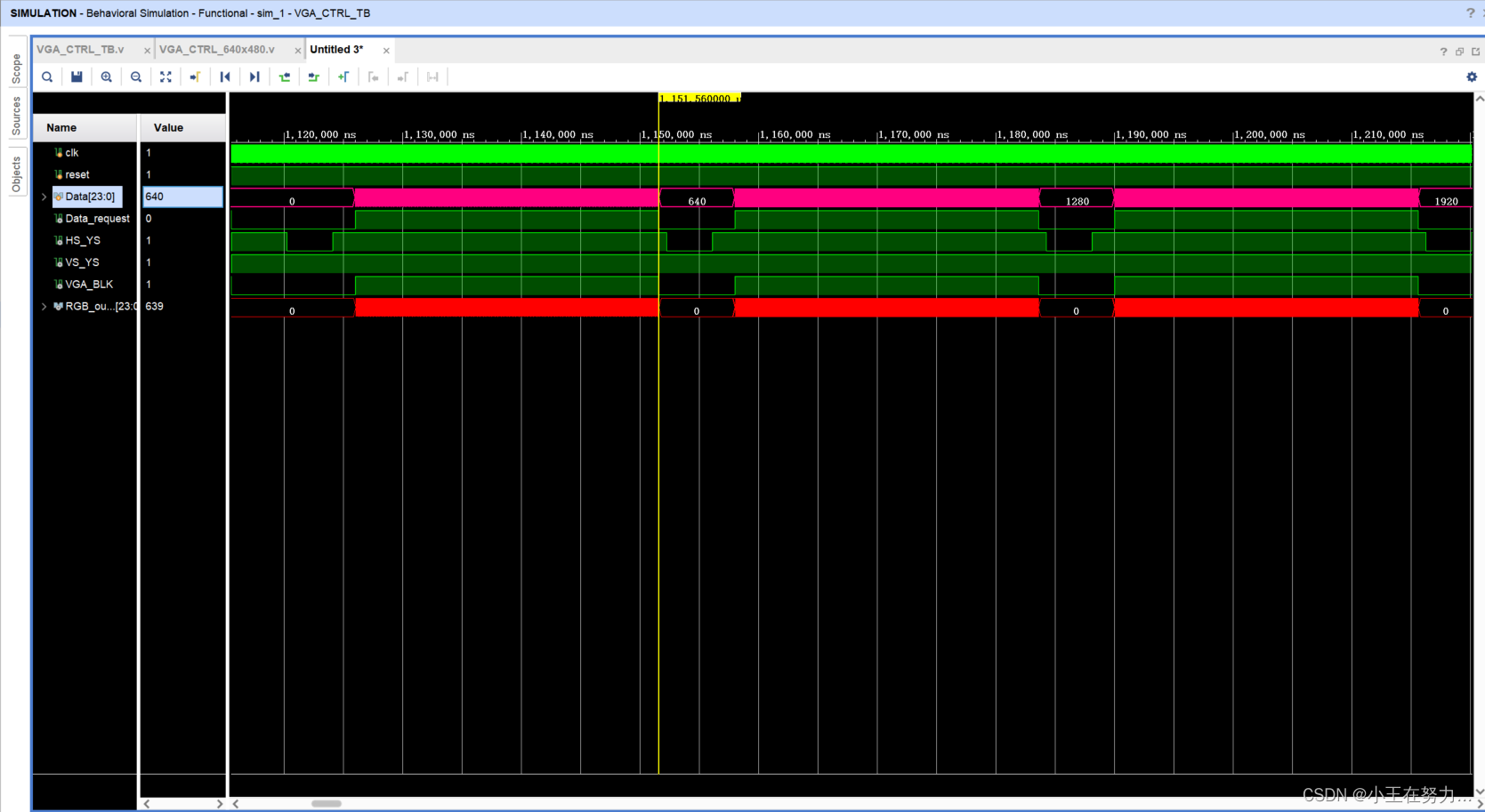The height and width of the screenshot is (812, 1485).
Task: Save the waveform configuration
Action: pos(77,77)
